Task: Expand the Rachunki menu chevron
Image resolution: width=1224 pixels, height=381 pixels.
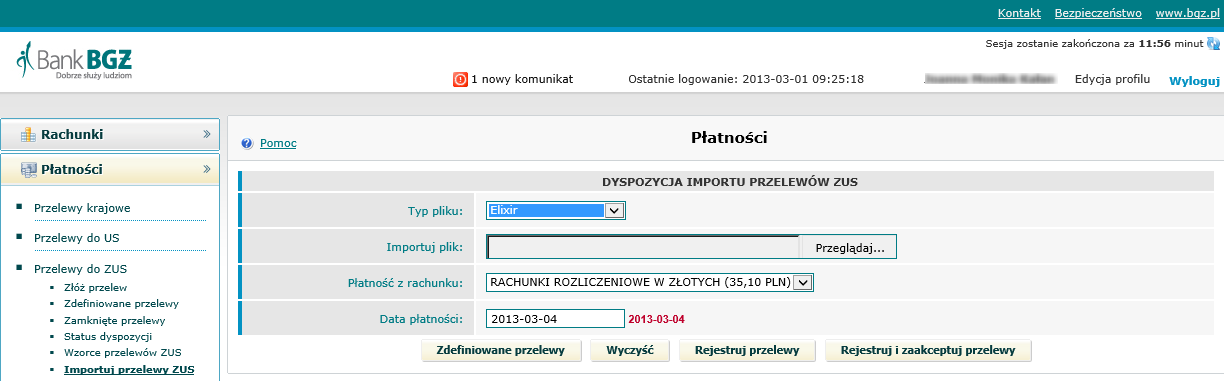Action: [x=208, y=134]
